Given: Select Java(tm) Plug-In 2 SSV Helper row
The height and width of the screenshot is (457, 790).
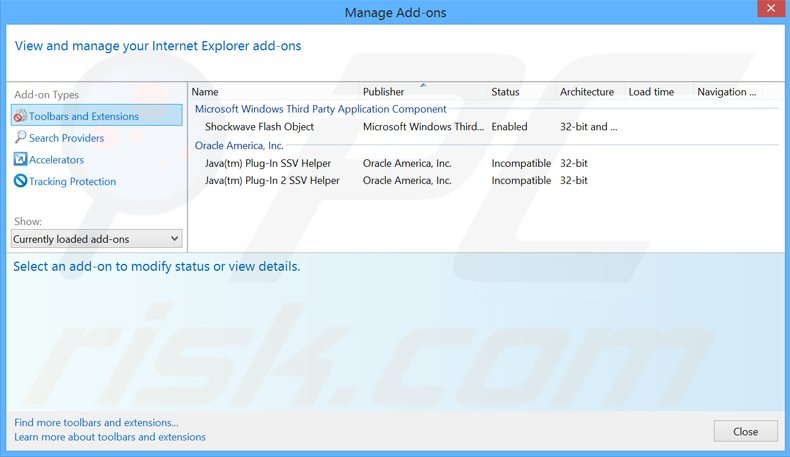Looking at the screenshot, I should pyautogui.click(x=272, y=181).
